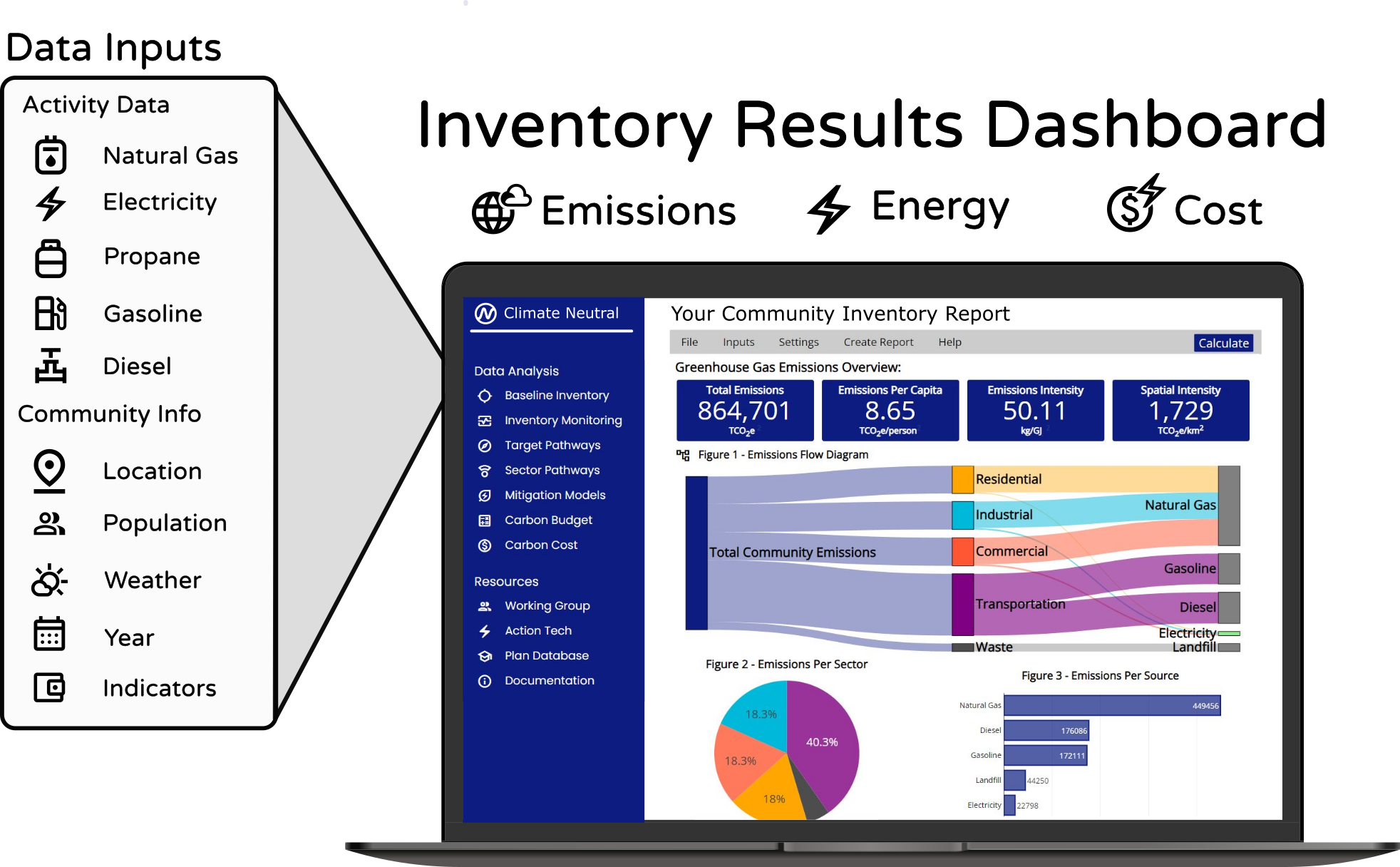Open Mitigation Models leaf icon
Viewport: 1400px width, 867px height.
[x=485, y=496]
